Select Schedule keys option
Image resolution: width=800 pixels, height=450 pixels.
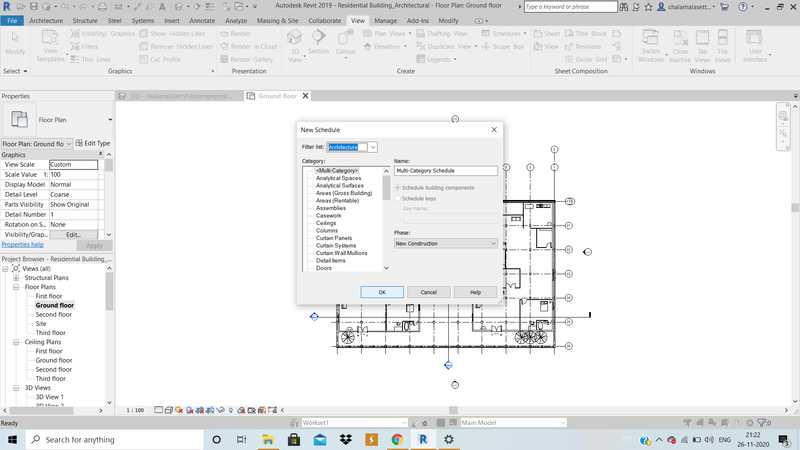pos(415,198)
